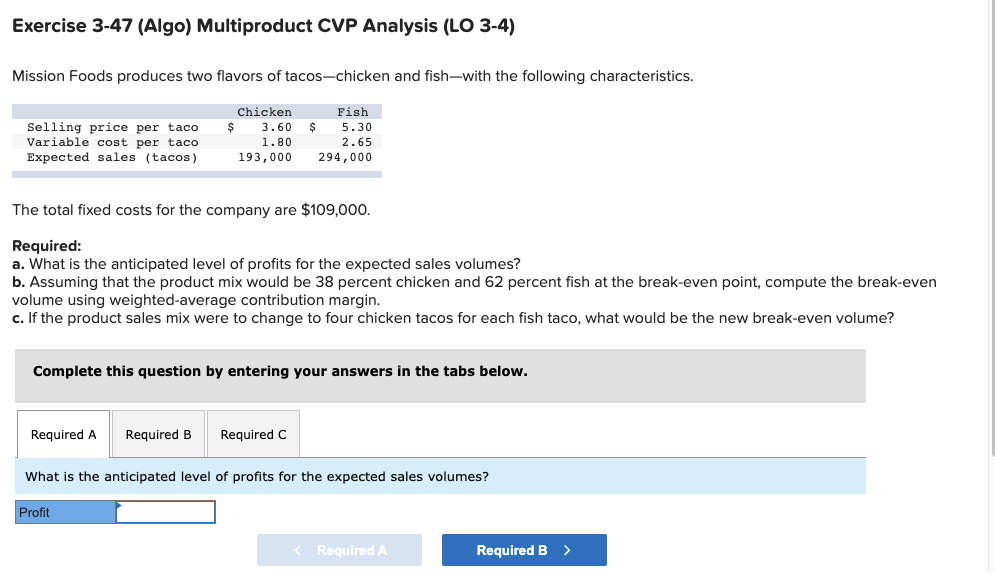Click the gray instructions banner text
995x578 pixels.
coord(280,371)
